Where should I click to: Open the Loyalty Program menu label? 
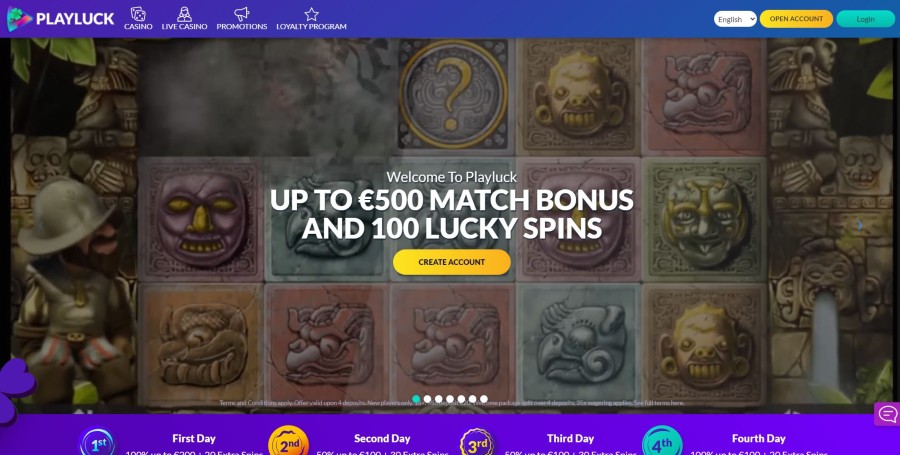point(311,26)
